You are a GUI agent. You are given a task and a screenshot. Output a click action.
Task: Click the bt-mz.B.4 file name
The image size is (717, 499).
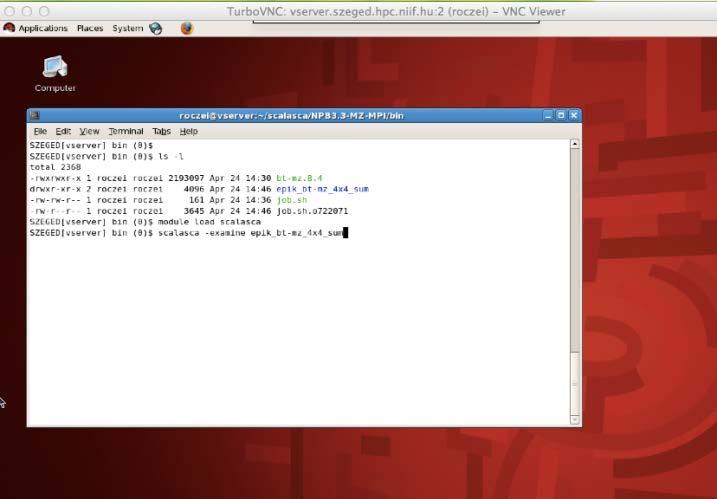[299, 178]
